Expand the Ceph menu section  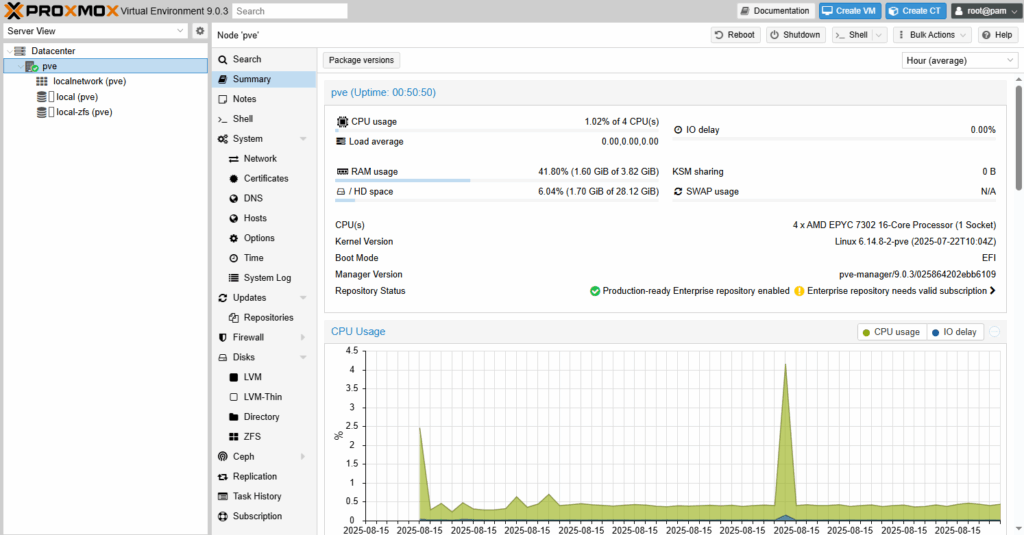pos(303,457)
